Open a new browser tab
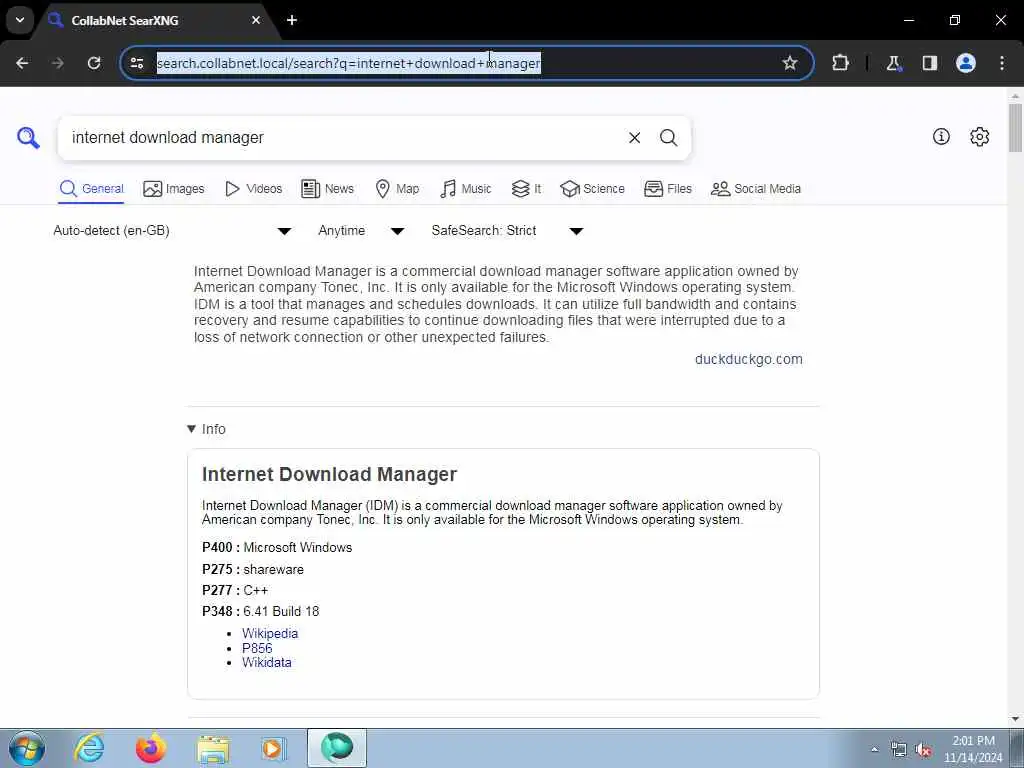 [x=292, y=20]
